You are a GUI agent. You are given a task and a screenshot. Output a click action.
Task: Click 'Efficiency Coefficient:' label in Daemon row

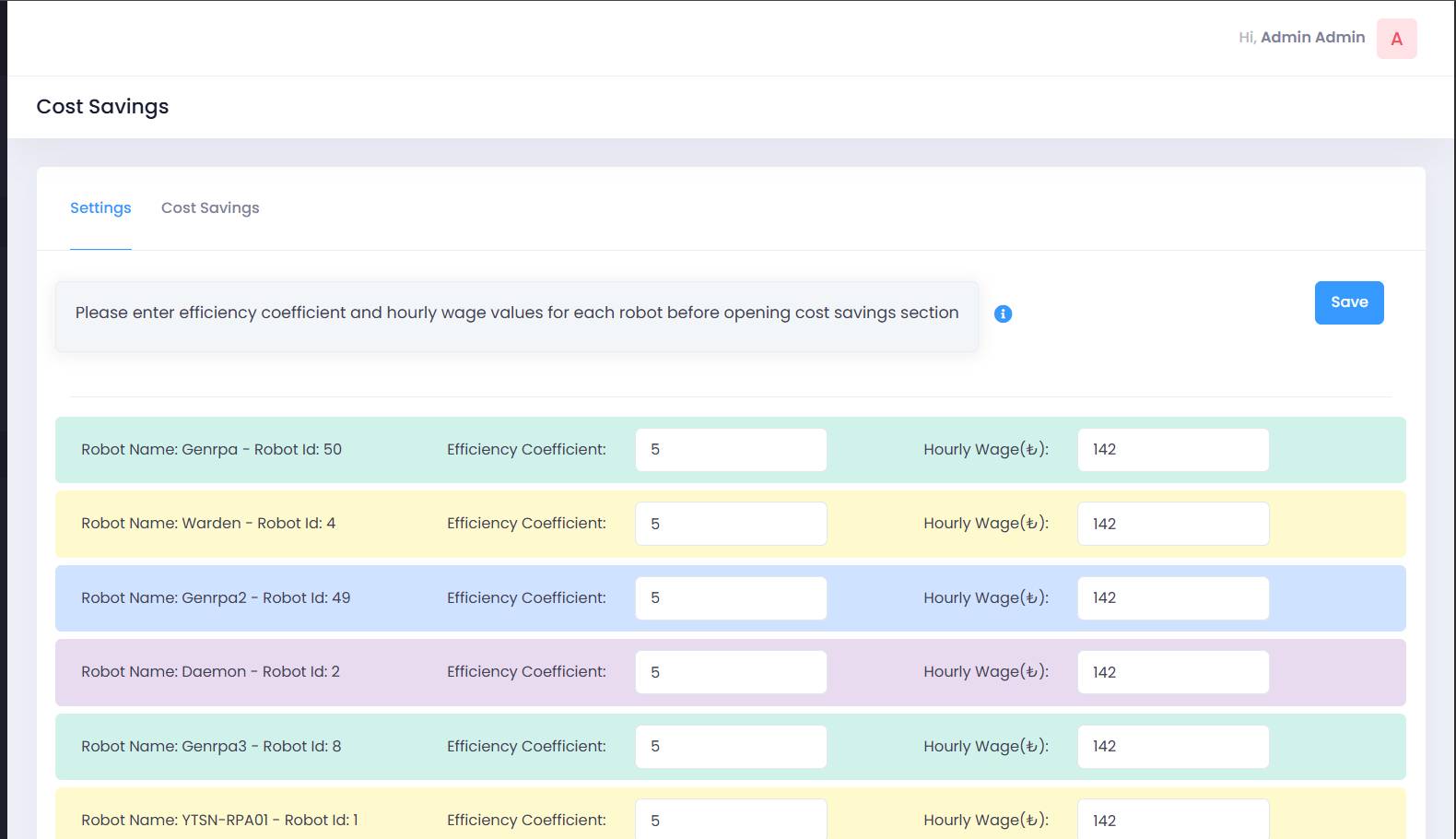(x=526, y=672)
